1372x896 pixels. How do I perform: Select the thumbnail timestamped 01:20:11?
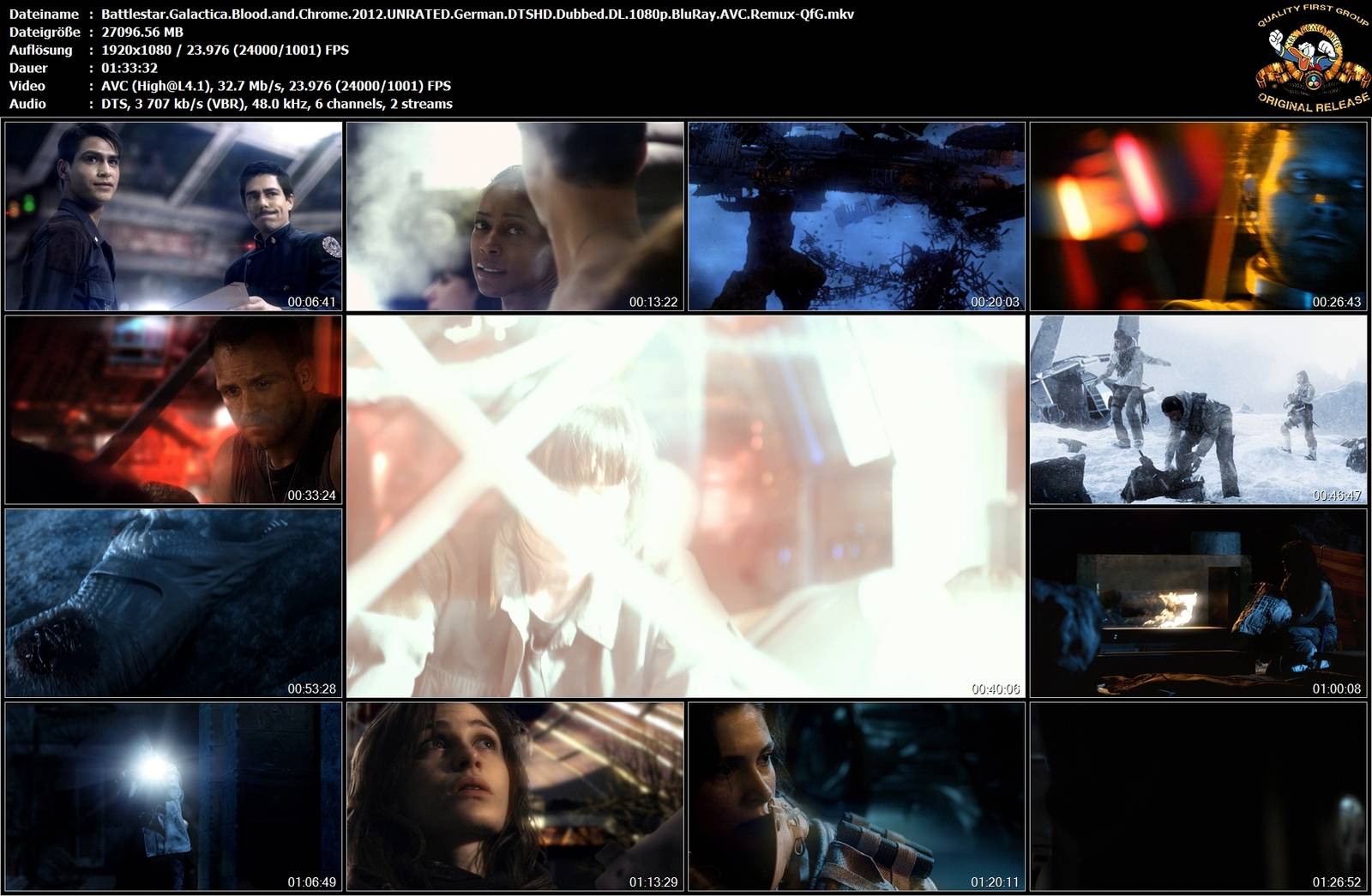point(857,797)
